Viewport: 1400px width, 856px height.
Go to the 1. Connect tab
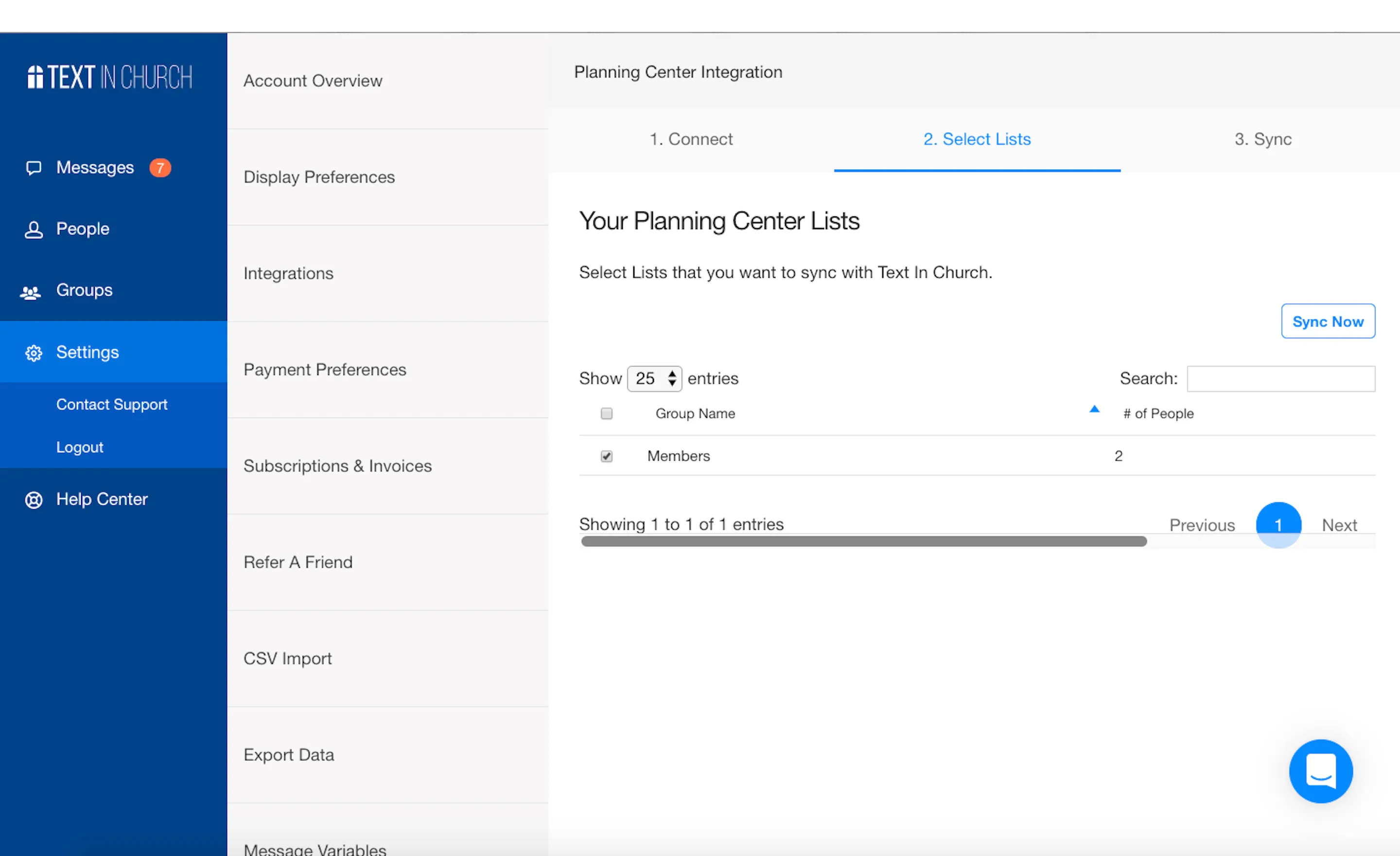click(691, 139)
